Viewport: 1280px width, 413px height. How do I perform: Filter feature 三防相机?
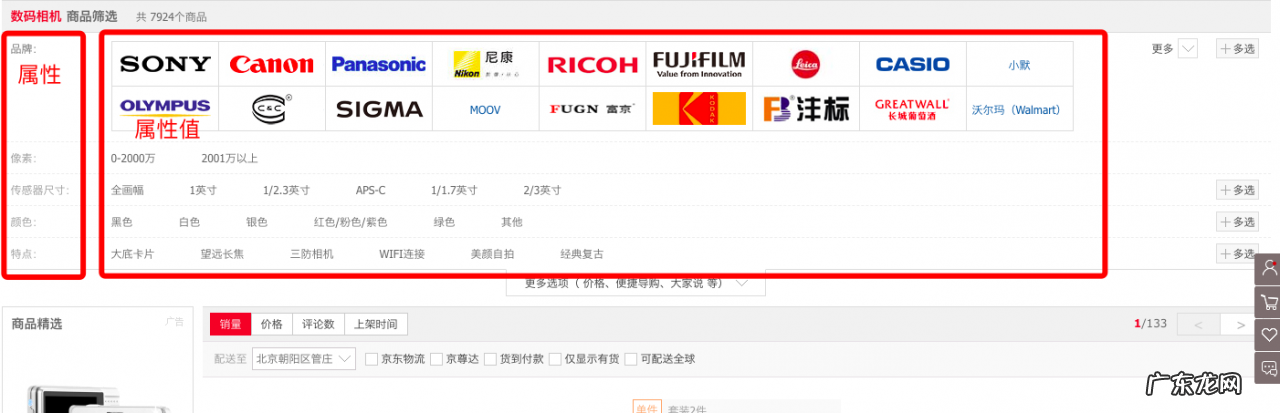(x=312, y=254)
